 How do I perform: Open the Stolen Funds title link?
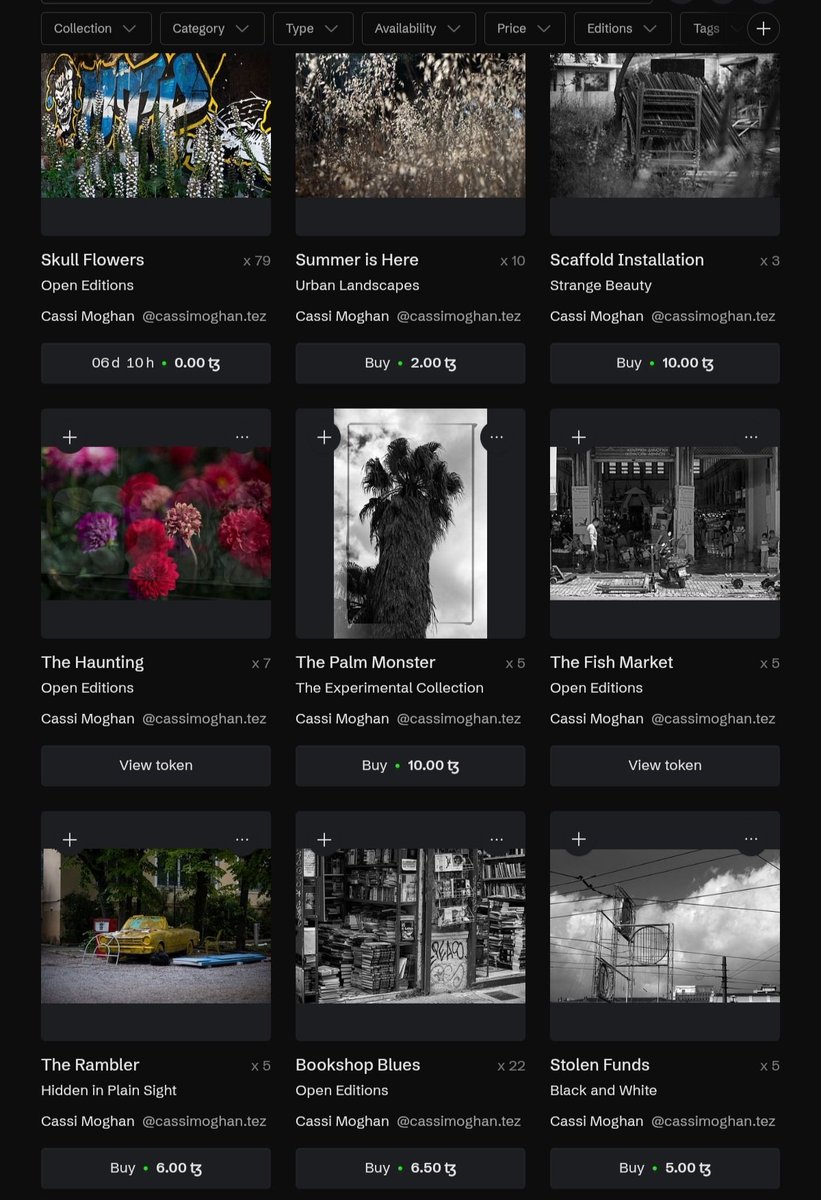pos(600,1065)
